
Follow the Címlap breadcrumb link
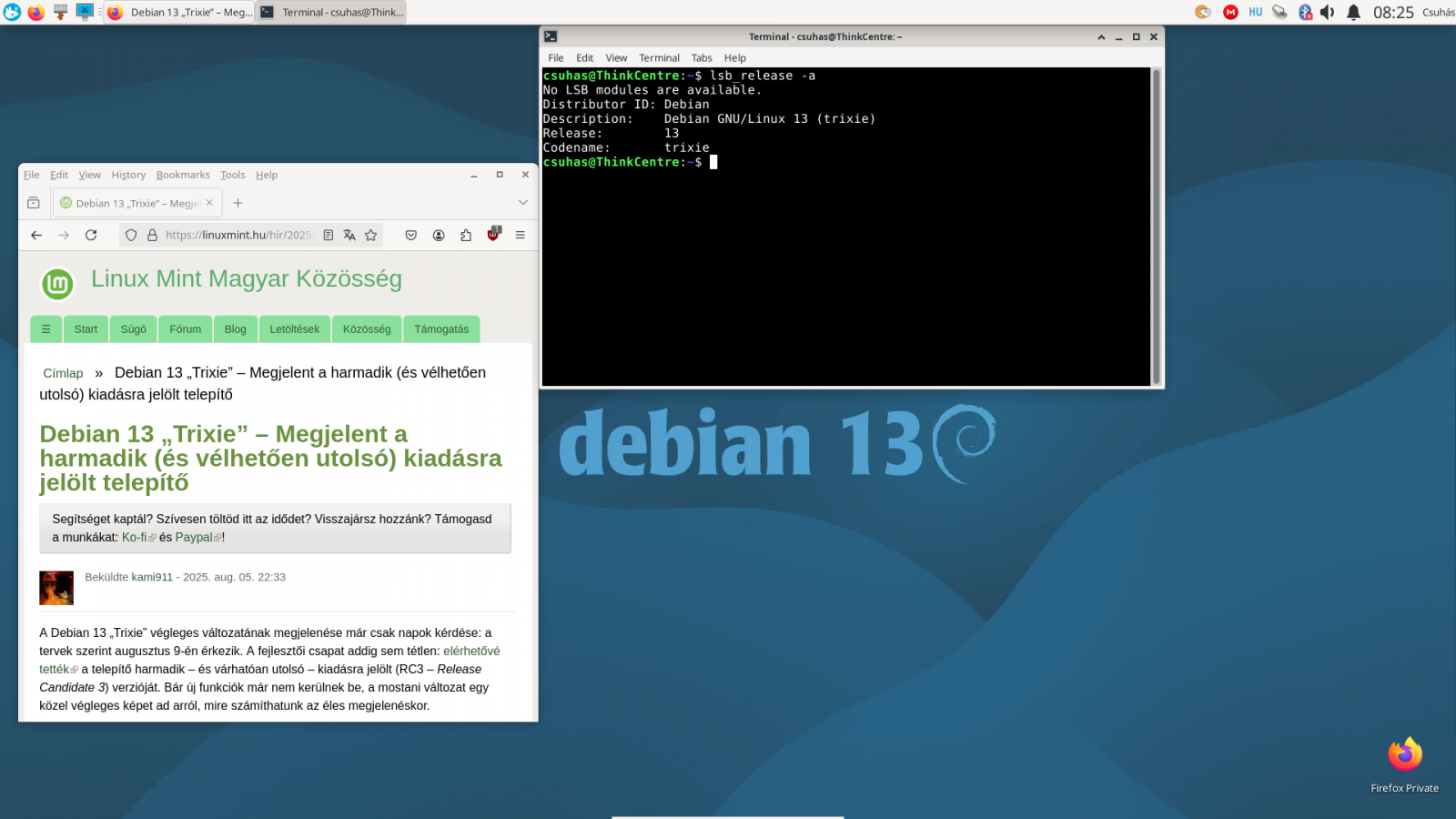[63, 373]
